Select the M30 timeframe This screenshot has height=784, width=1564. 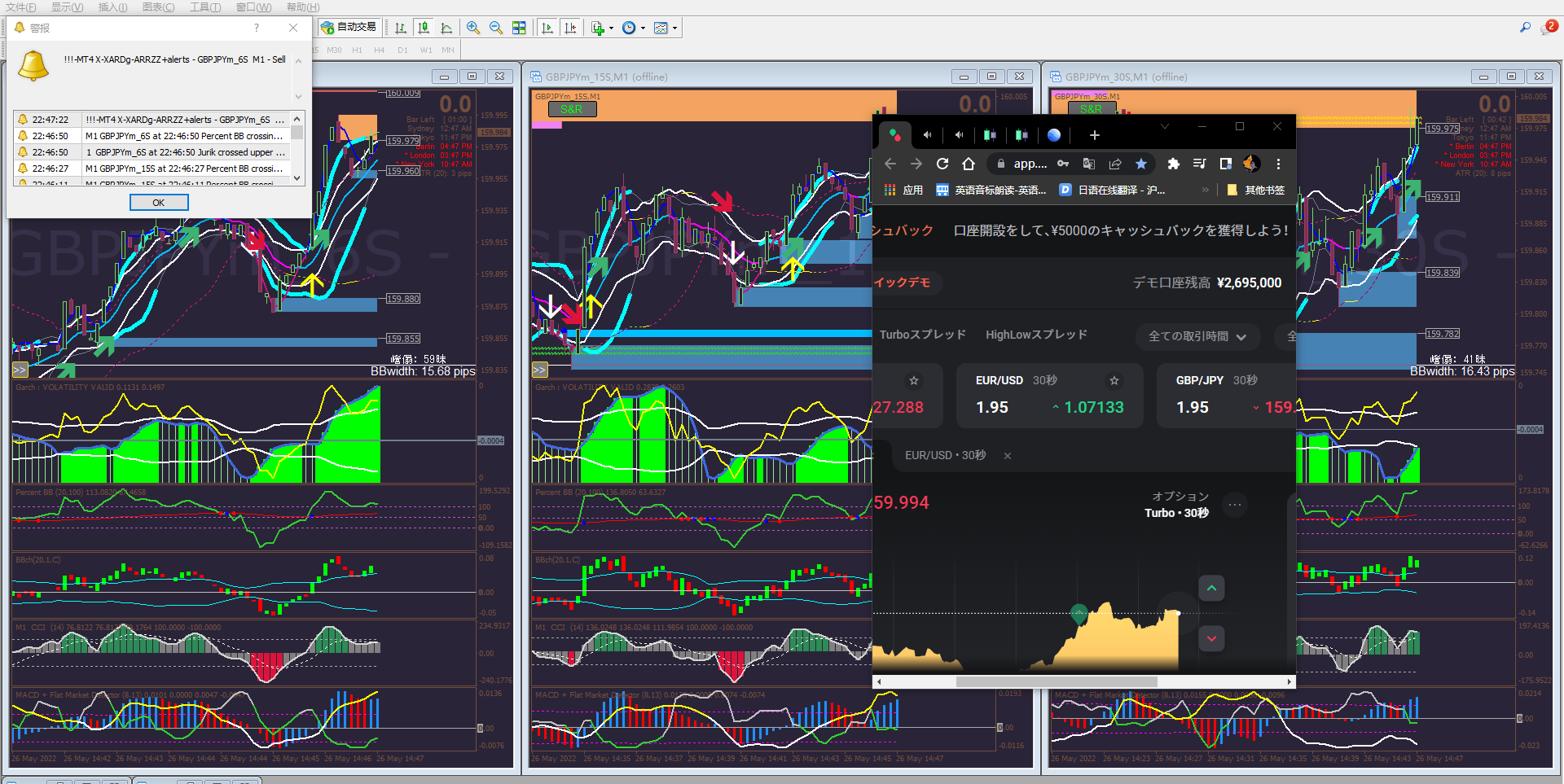point(334,50)
